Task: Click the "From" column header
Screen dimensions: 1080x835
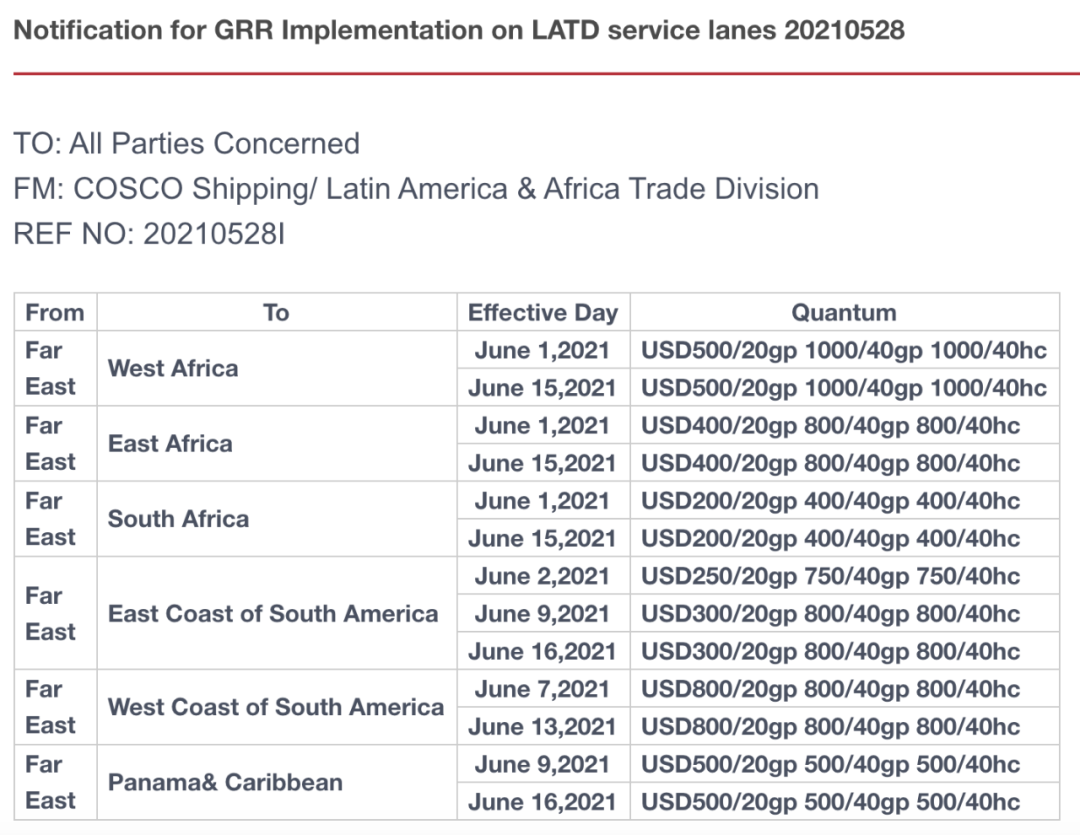Action: (55, 313)
